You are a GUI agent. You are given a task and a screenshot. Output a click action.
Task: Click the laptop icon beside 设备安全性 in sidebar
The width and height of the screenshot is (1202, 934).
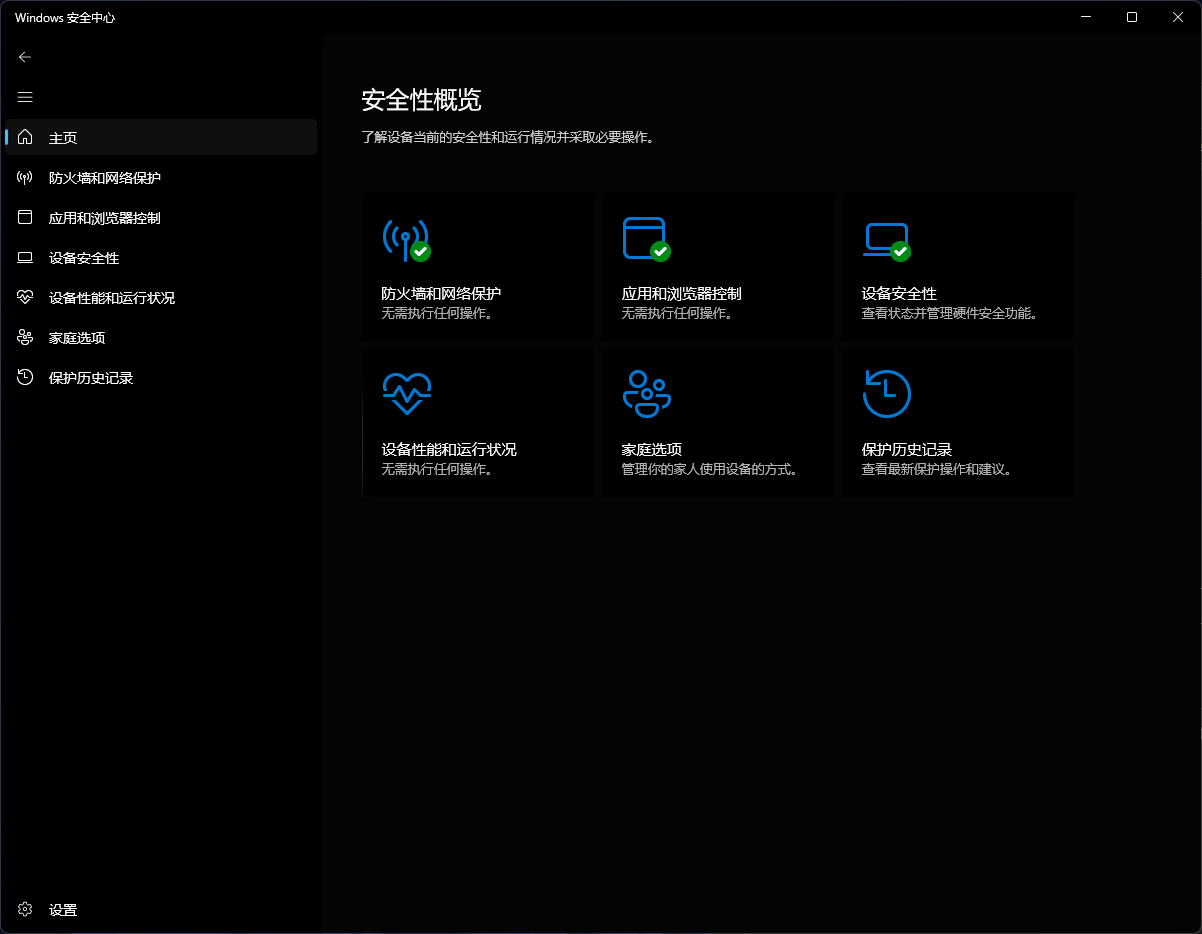(x=25, y=257)
